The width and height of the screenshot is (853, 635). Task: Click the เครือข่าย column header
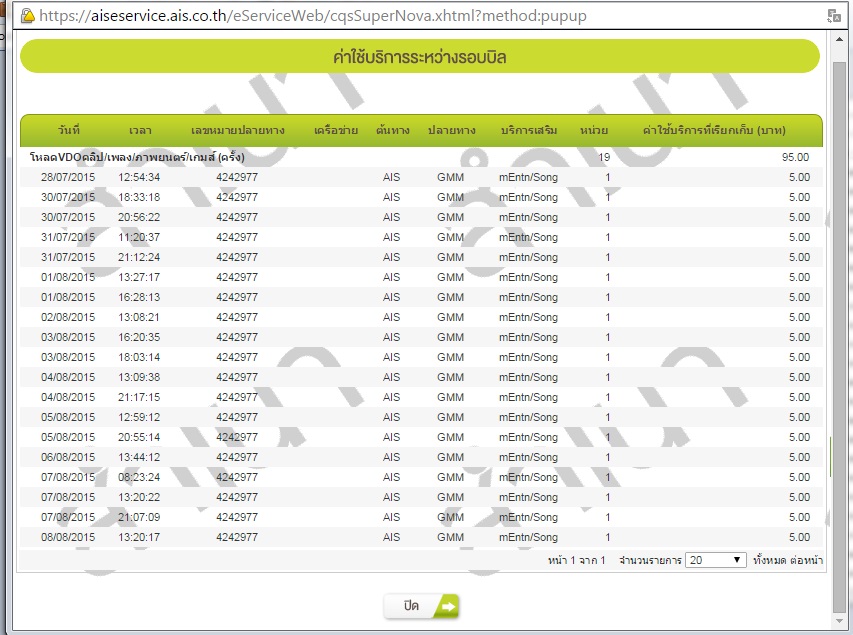(x=336, y=131)
